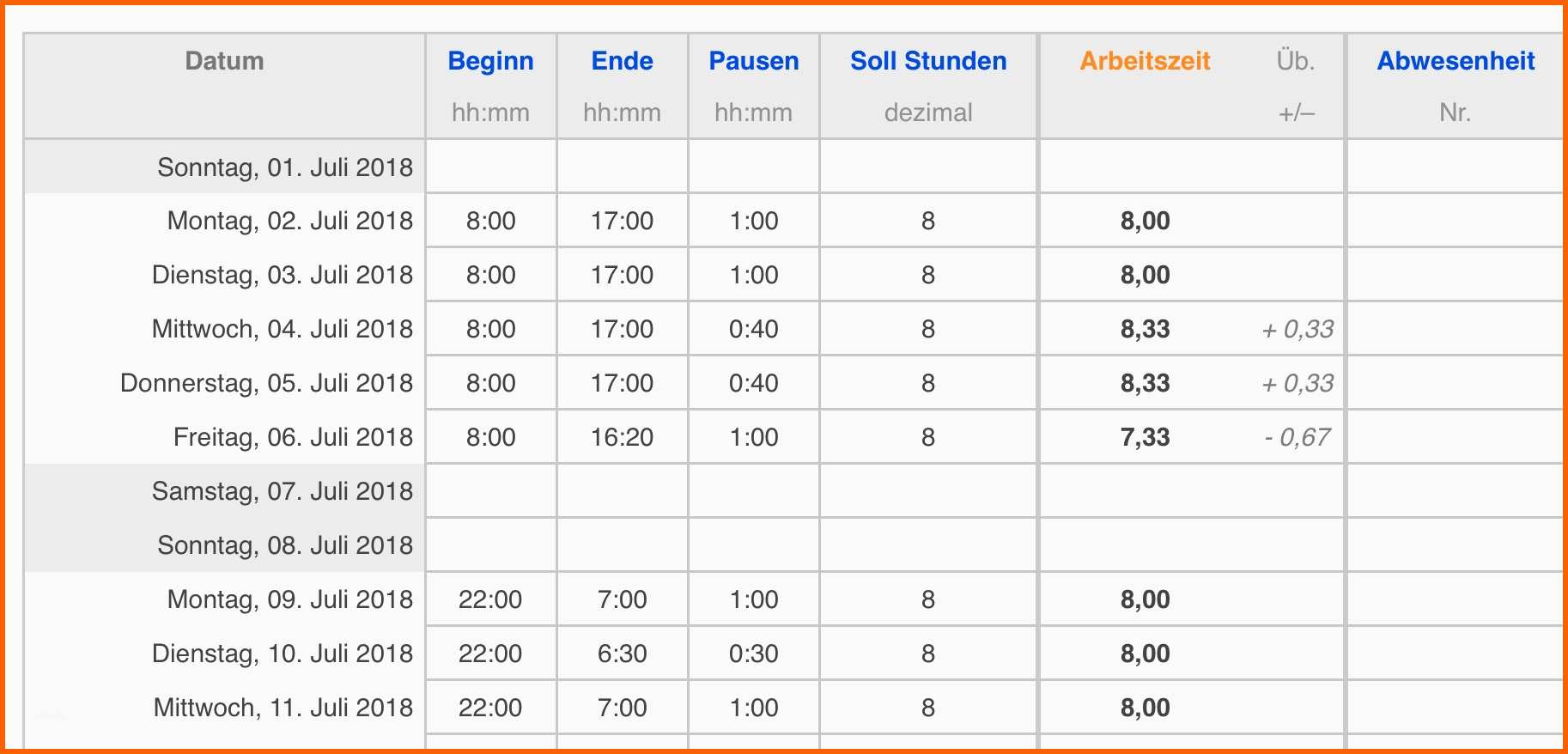This screenshot has height=754, width=1568.
Task: Click the orange Arbeitszeit header
Action: pyautogui.click(x=1145, y=61)
